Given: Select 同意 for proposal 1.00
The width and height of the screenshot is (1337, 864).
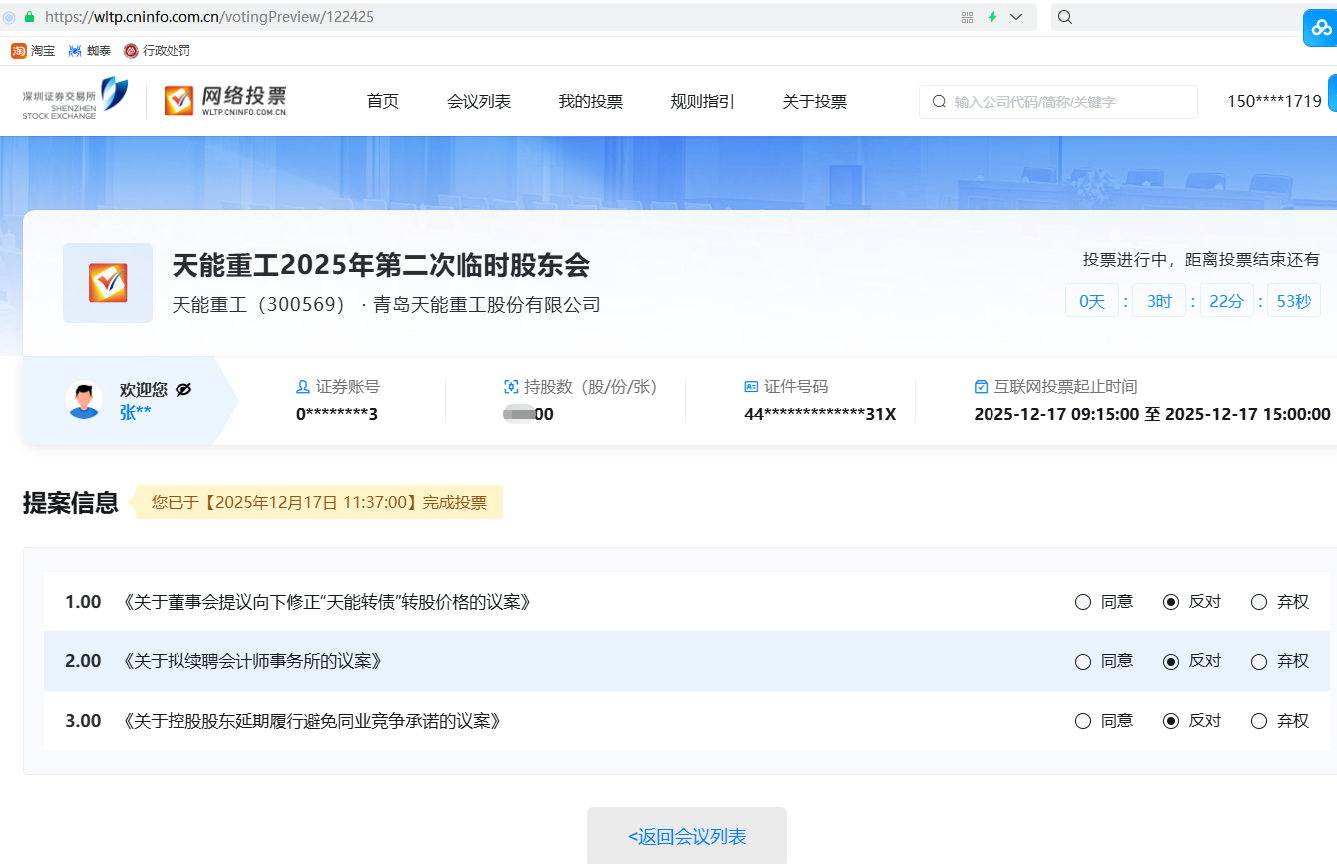Looking at the screenshot, I should coord(1082,602).
